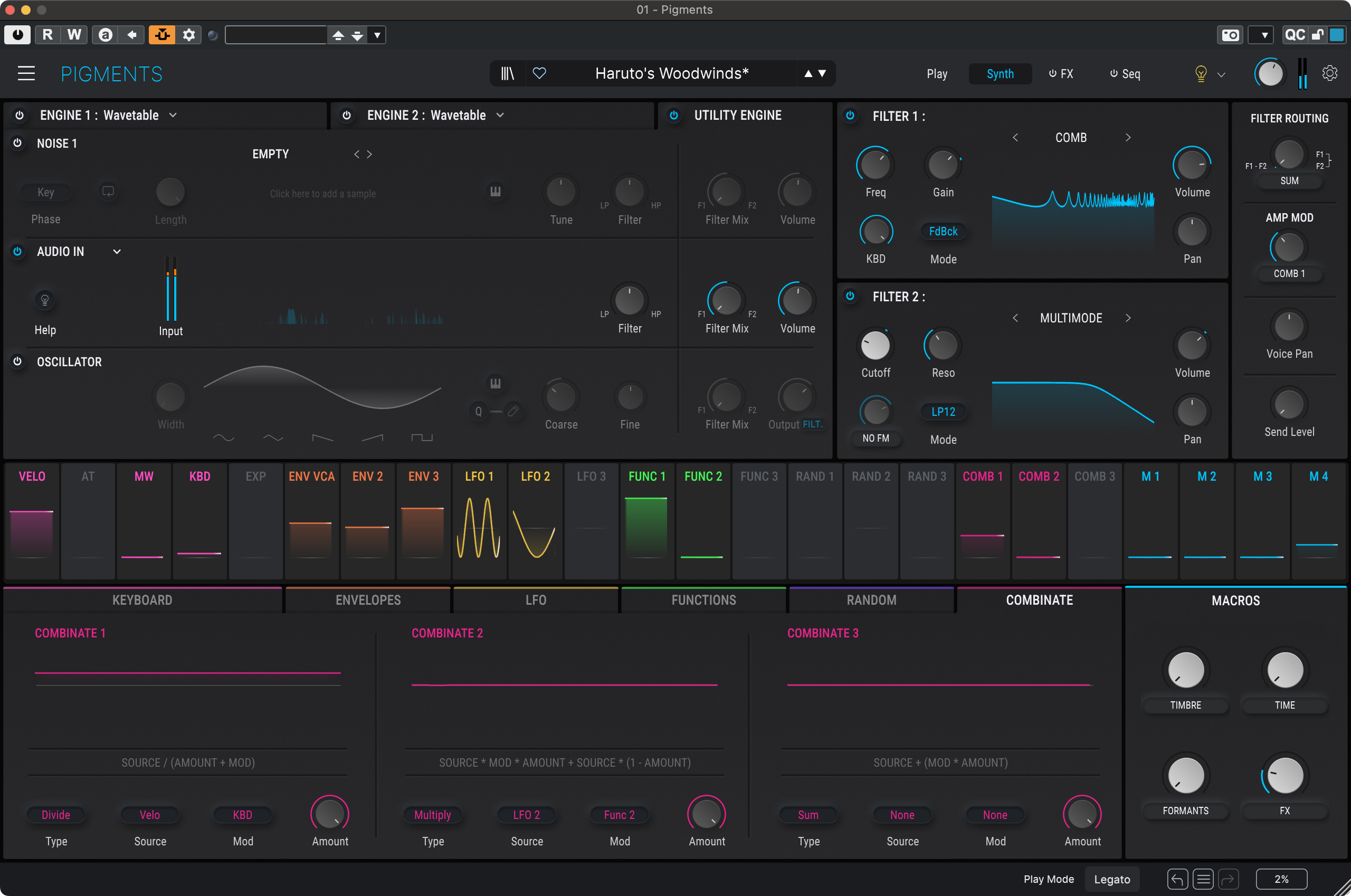The height and width of the screenshot is (896, 1351).
Task: Open plugin host settings gear icon
Action: [188, 35]
